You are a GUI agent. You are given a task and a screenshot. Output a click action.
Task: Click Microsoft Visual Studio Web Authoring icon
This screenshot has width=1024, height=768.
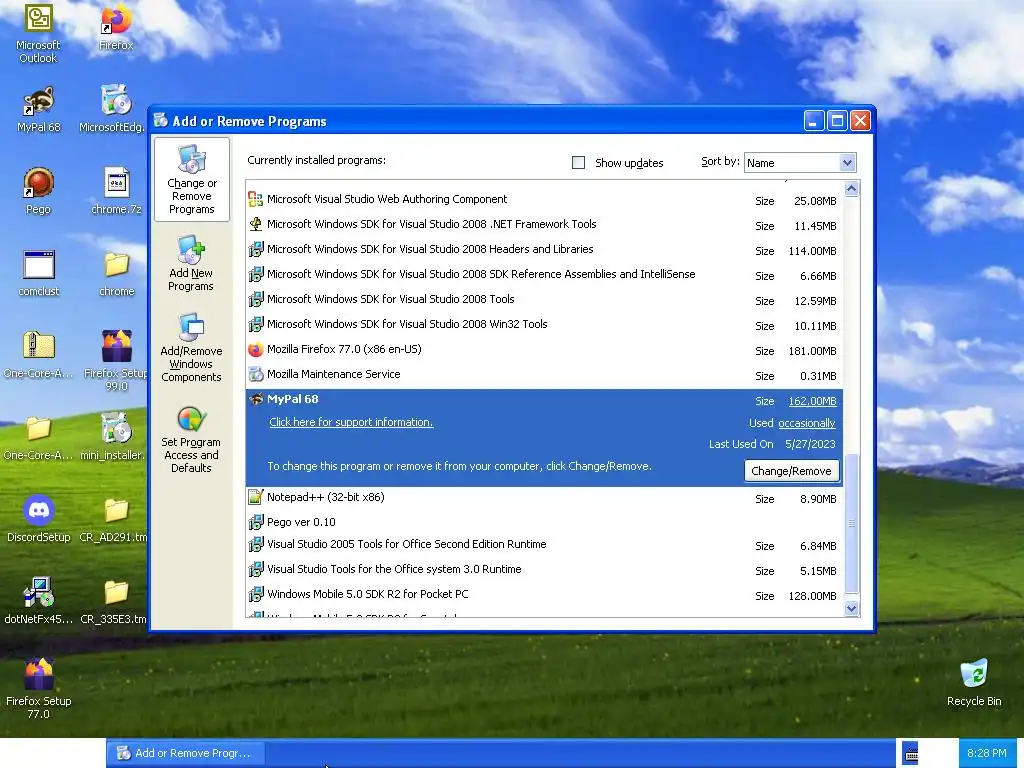[x=255, y=200]
